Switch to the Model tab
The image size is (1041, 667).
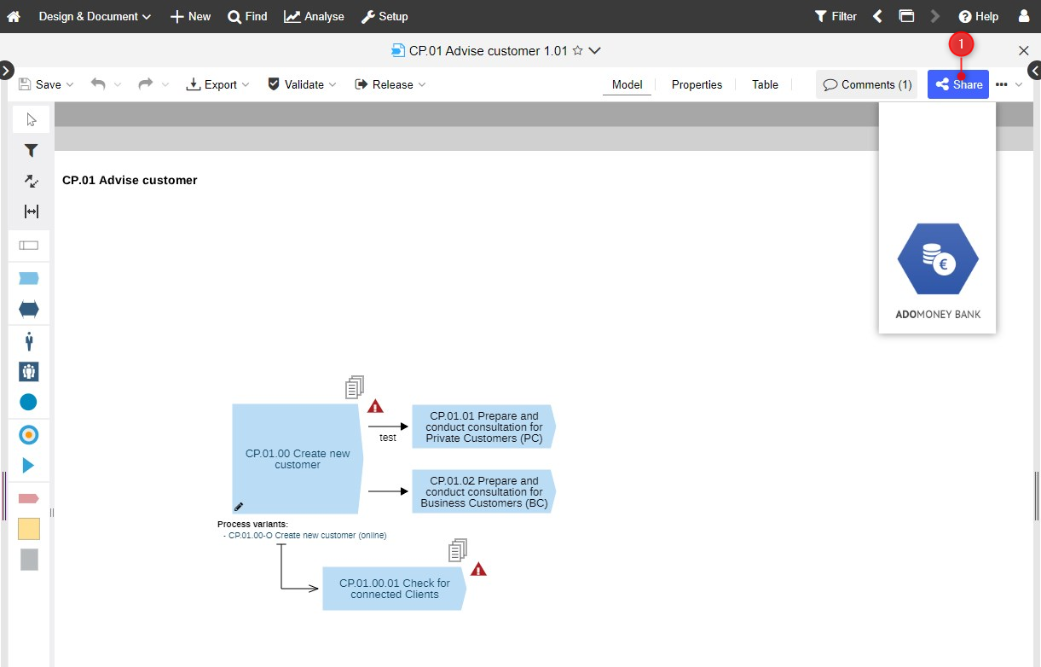pyautogui.click(x=627, y=84)
